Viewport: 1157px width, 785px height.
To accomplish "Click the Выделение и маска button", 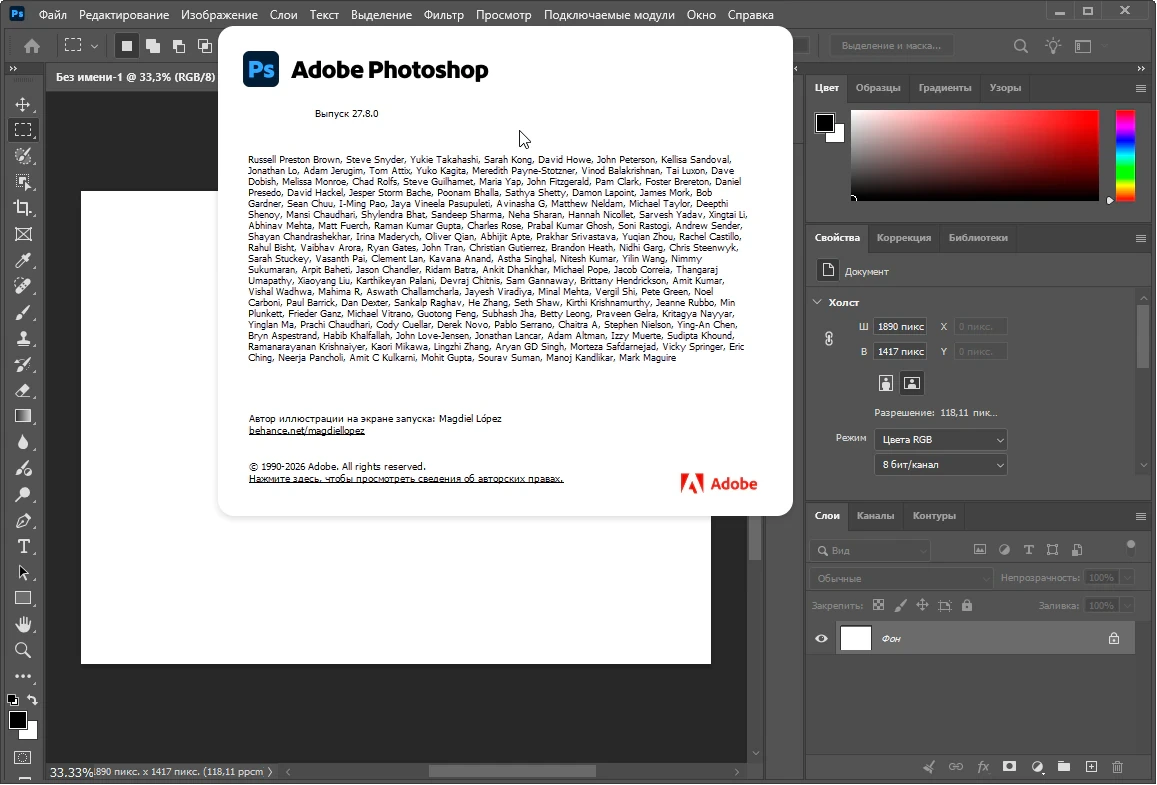I will pos(891,46).
